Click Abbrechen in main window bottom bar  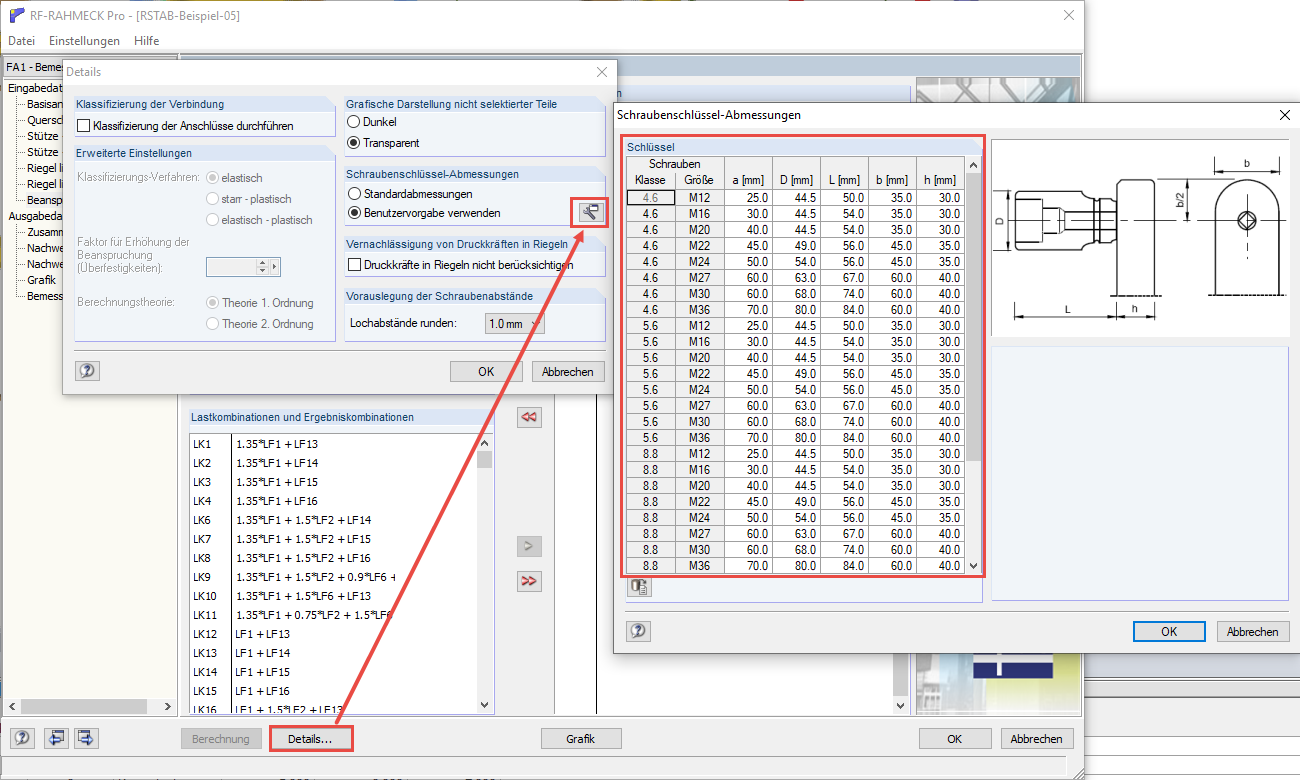point(1037,739)
